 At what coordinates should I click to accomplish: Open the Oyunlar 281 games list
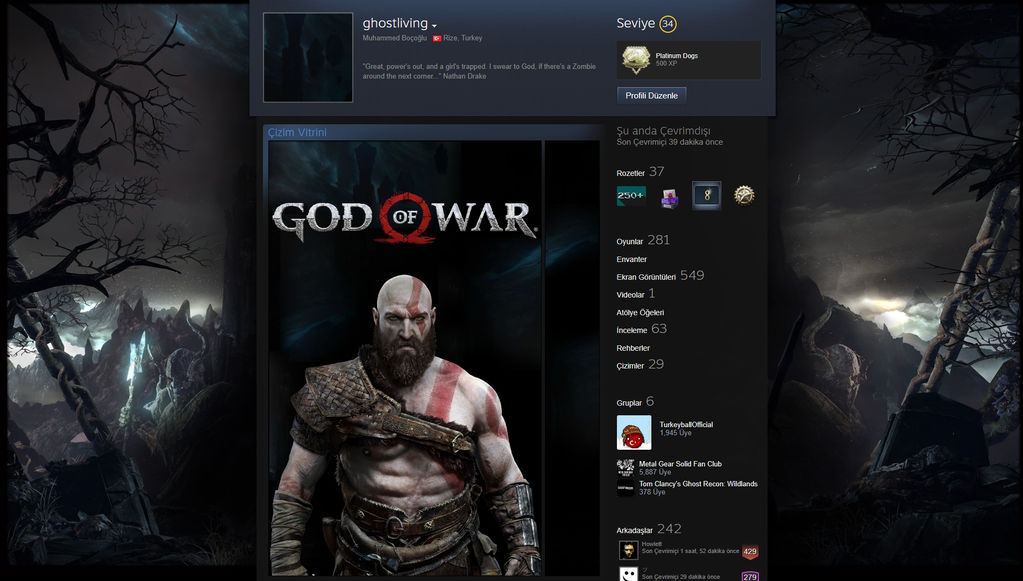(x=643, y=241)
